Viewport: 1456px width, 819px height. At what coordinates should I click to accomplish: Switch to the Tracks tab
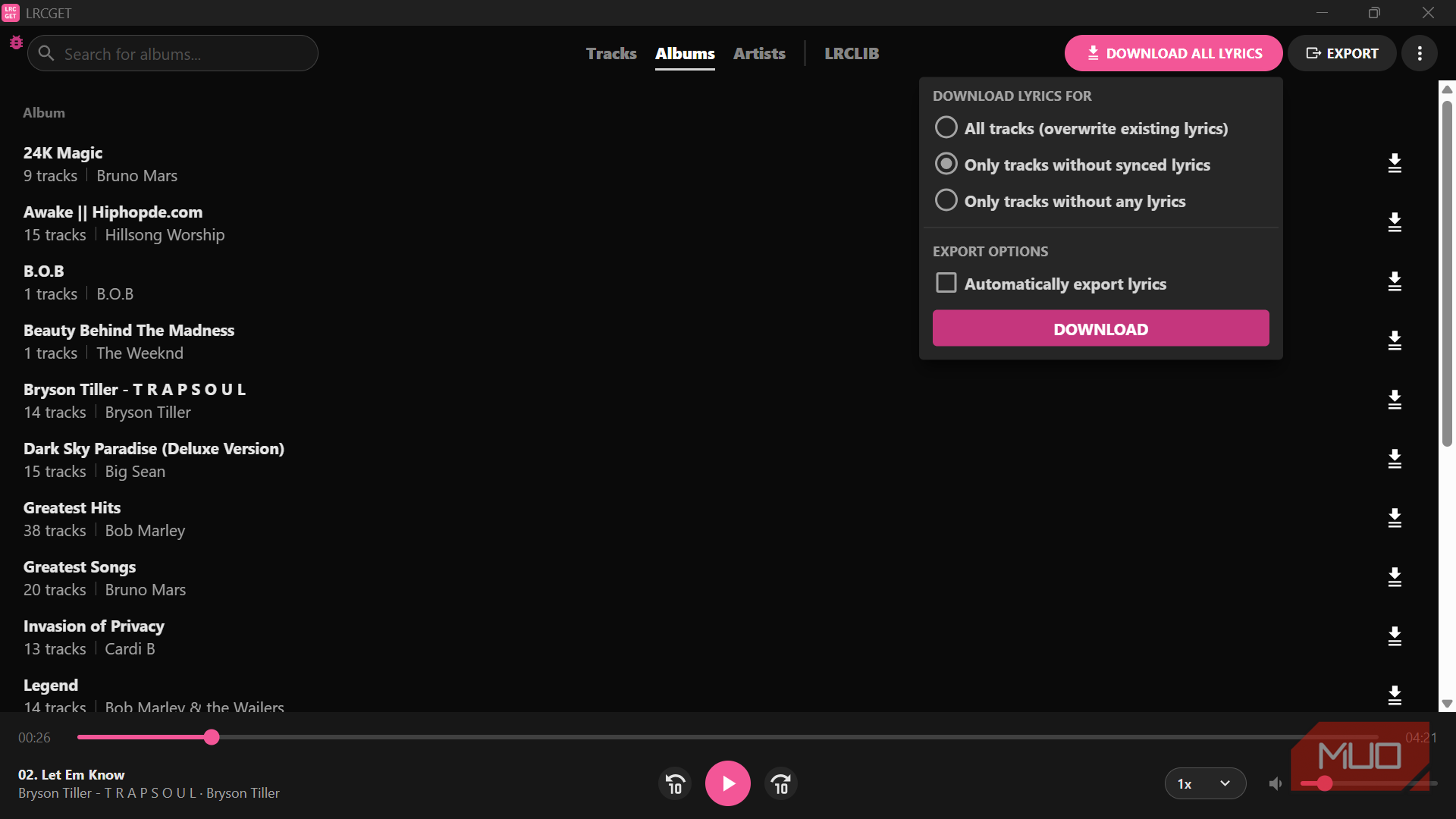pos(611,53)
